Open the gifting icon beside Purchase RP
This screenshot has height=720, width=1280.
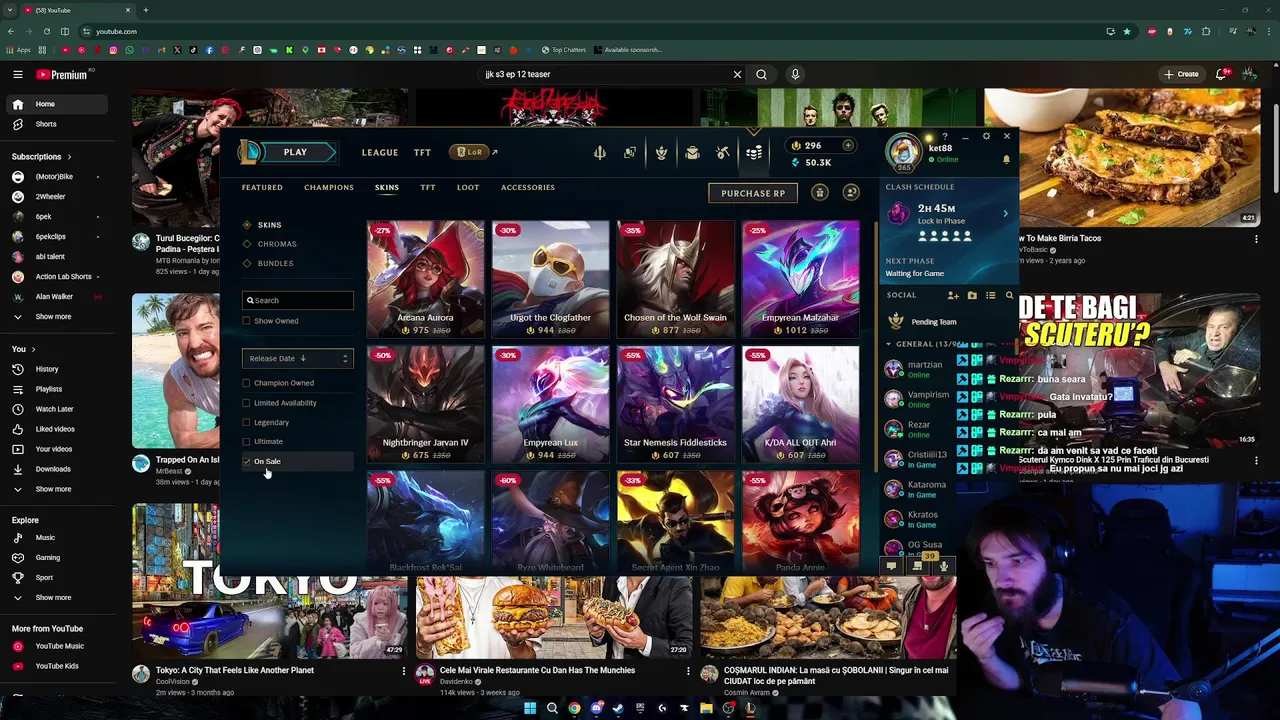(x=819, y=193)
